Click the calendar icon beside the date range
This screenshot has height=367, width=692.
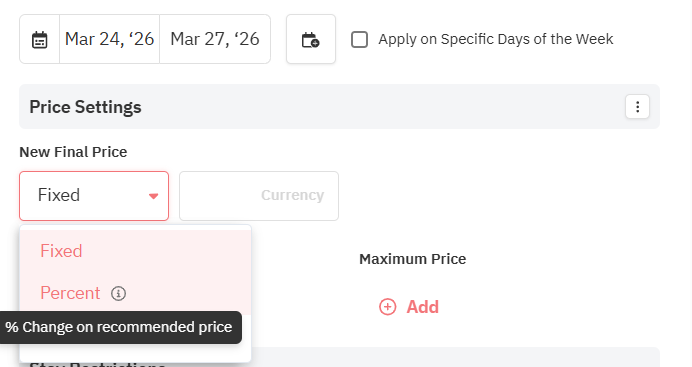[x=40, y=40]
